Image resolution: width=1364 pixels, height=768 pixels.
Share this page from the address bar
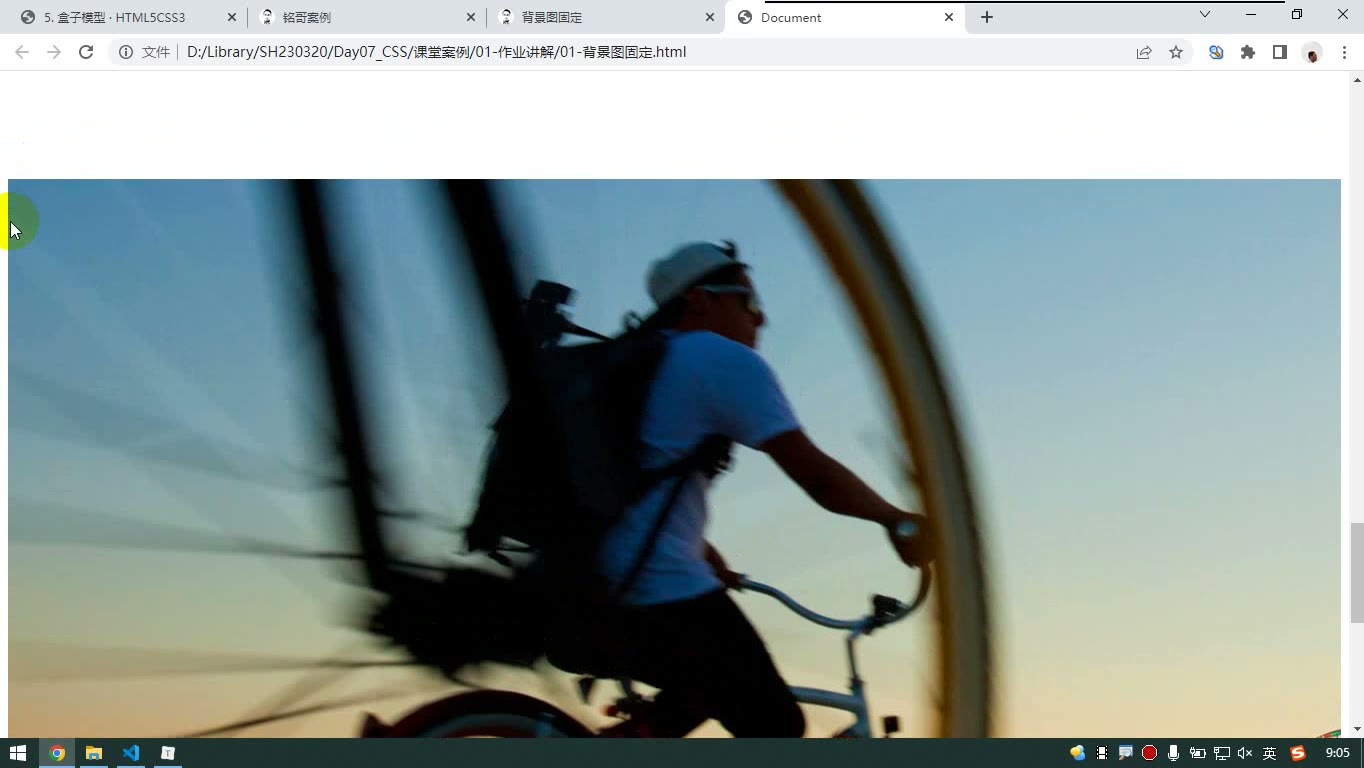pyautogui.click(x=1144, y=52)
